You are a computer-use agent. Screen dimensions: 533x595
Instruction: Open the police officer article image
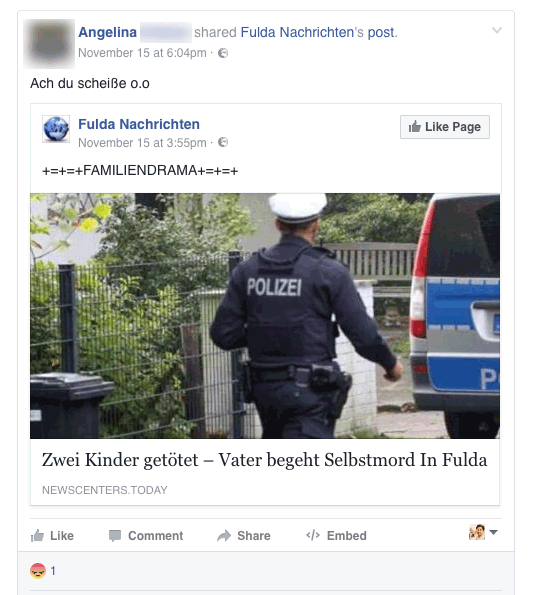265,316
